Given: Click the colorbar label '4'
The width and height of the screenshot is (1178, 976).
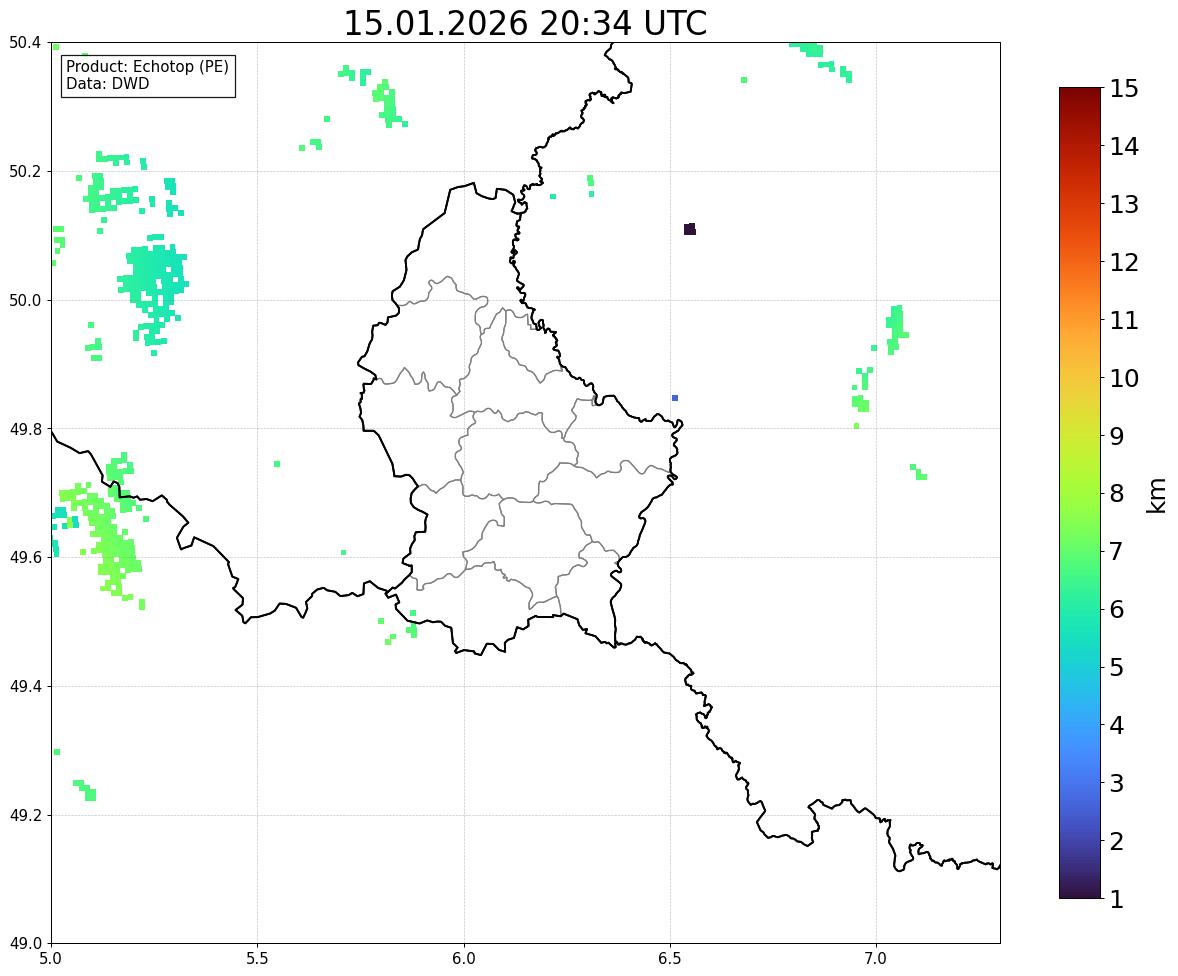Looking at the screenshot, I should coord(1117,725).
